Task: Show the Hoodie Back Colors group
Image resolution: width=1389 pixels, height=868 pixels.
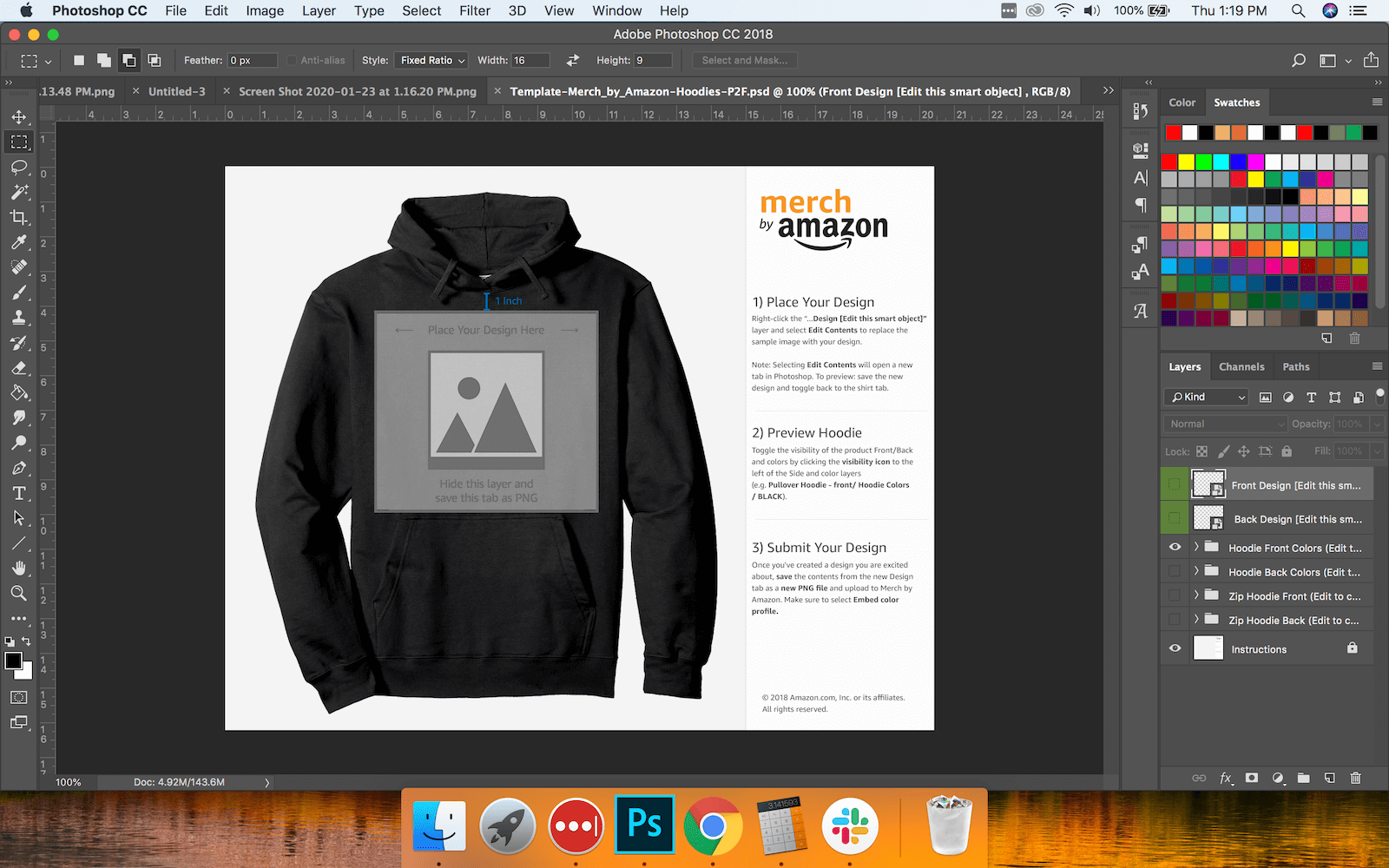Action: click(1175, 571)
